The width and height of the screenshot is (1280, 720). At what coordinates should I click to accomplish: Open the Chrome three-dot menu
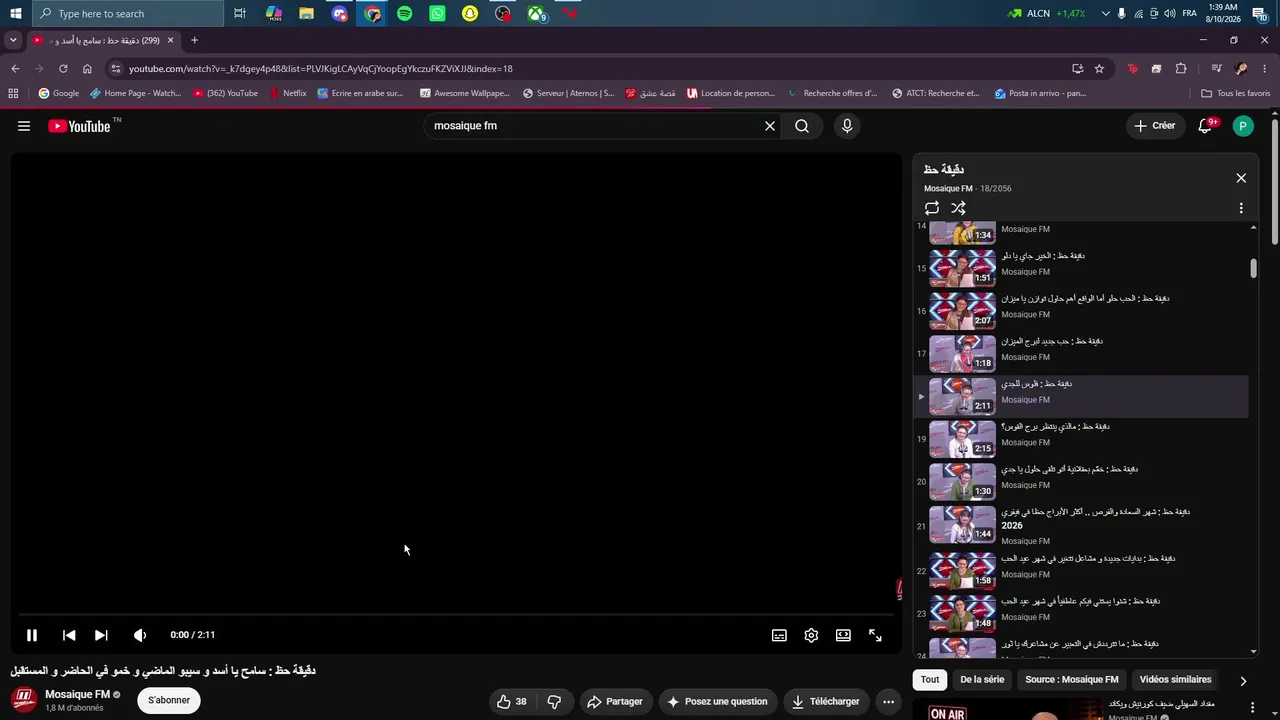click(x=1265, y=69)
